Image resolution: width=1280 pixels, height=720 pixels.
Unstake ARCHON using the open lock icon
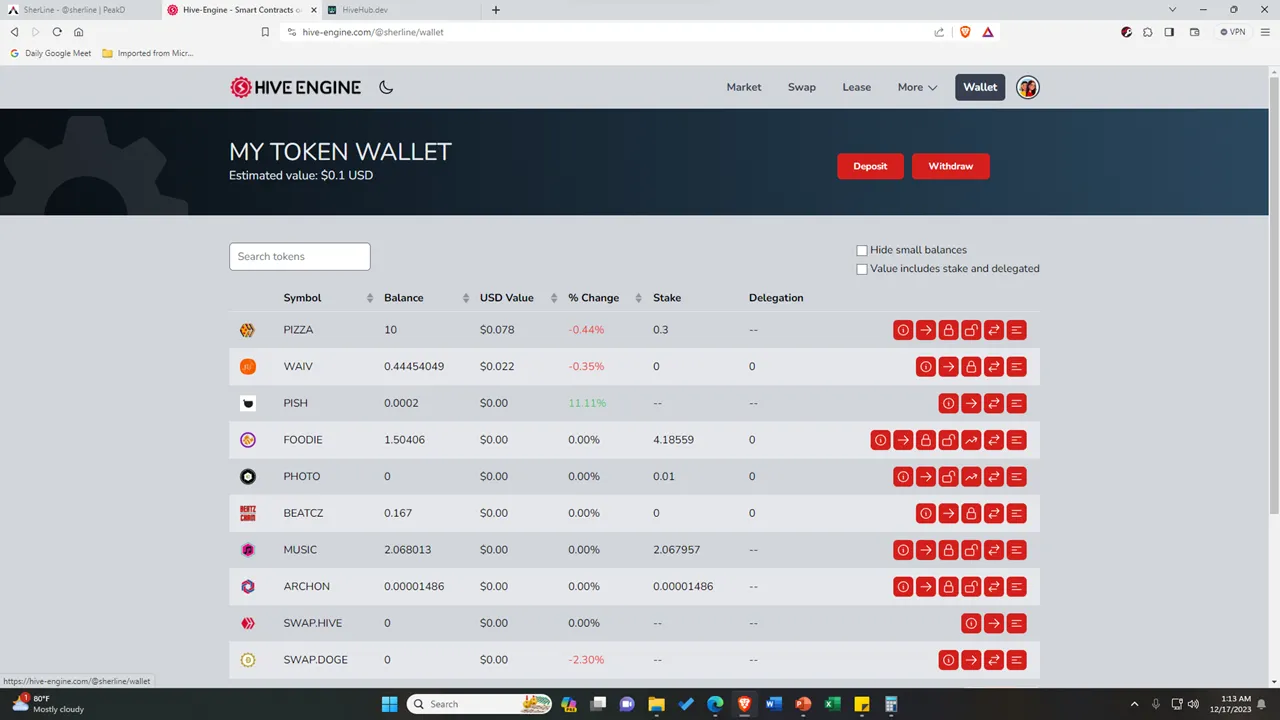971,587
